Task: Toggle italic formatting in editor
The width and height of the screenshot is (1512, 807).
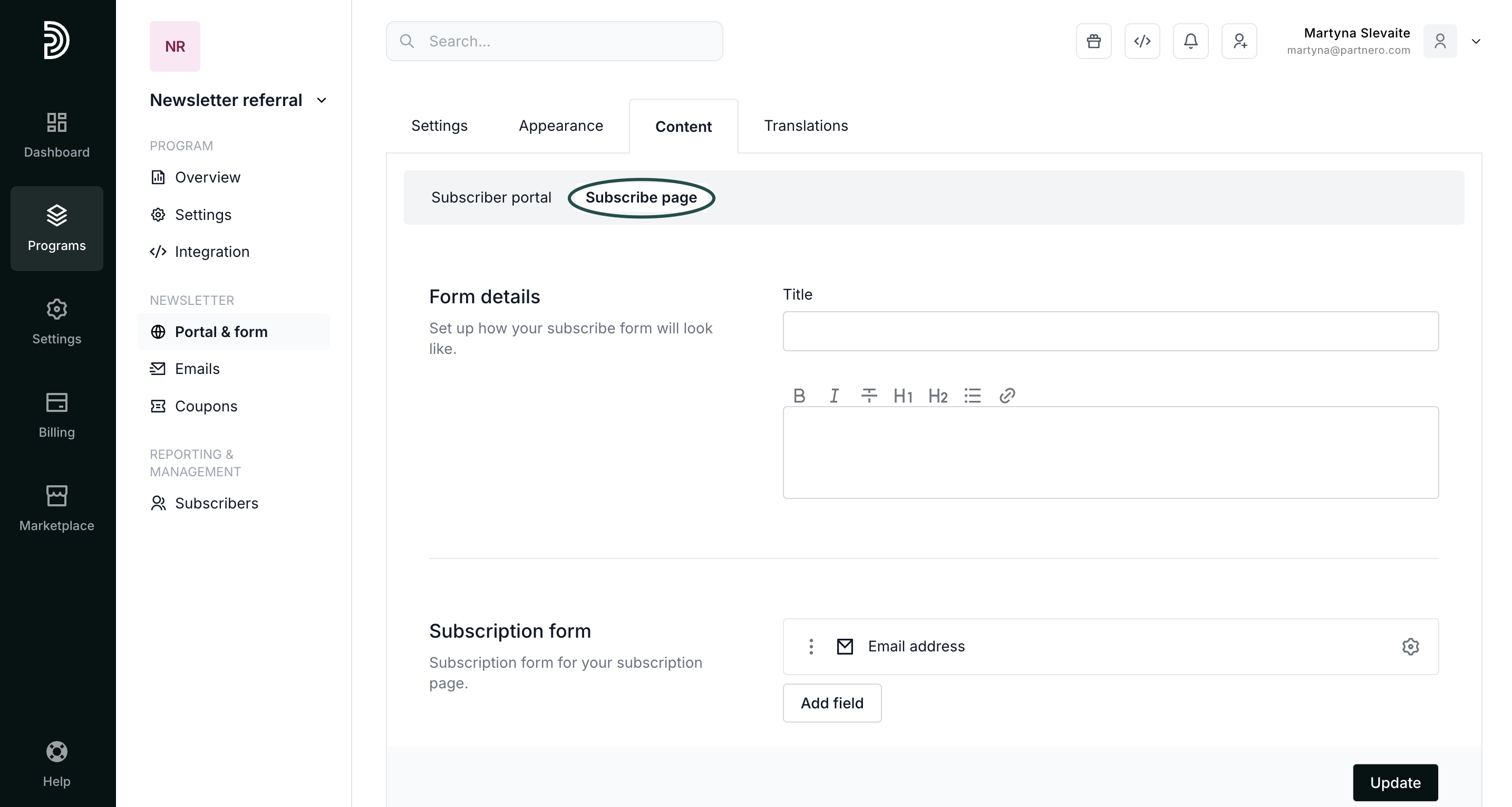Action: (x=833, y=395)
